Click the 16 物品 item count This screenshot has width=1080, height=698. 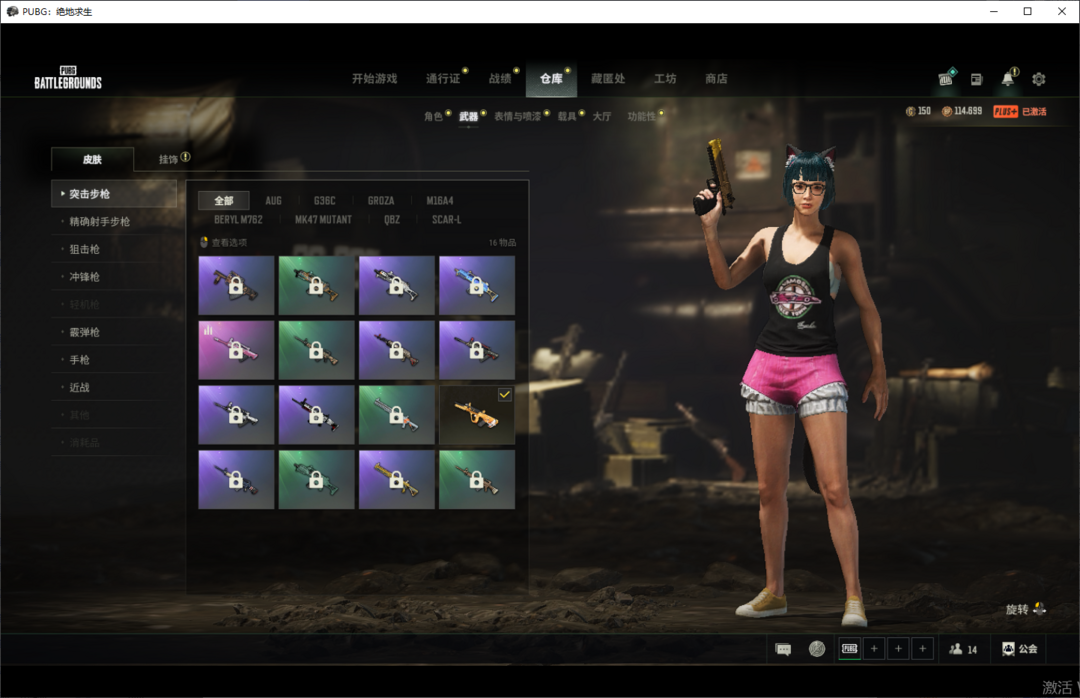tap(502, 243)
